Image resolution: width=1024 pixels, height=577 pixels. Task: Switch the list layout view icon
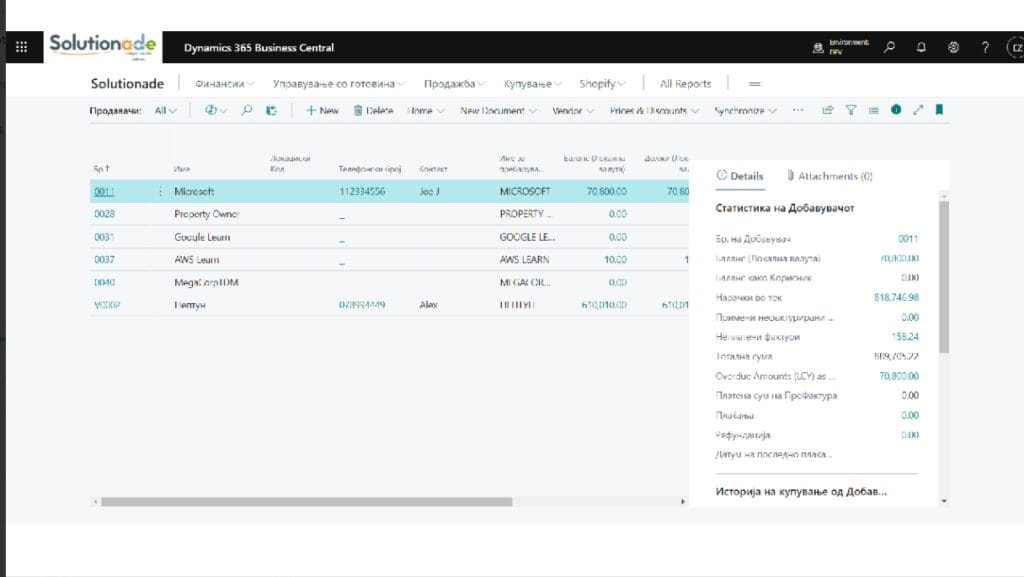(x=873, y=110)
